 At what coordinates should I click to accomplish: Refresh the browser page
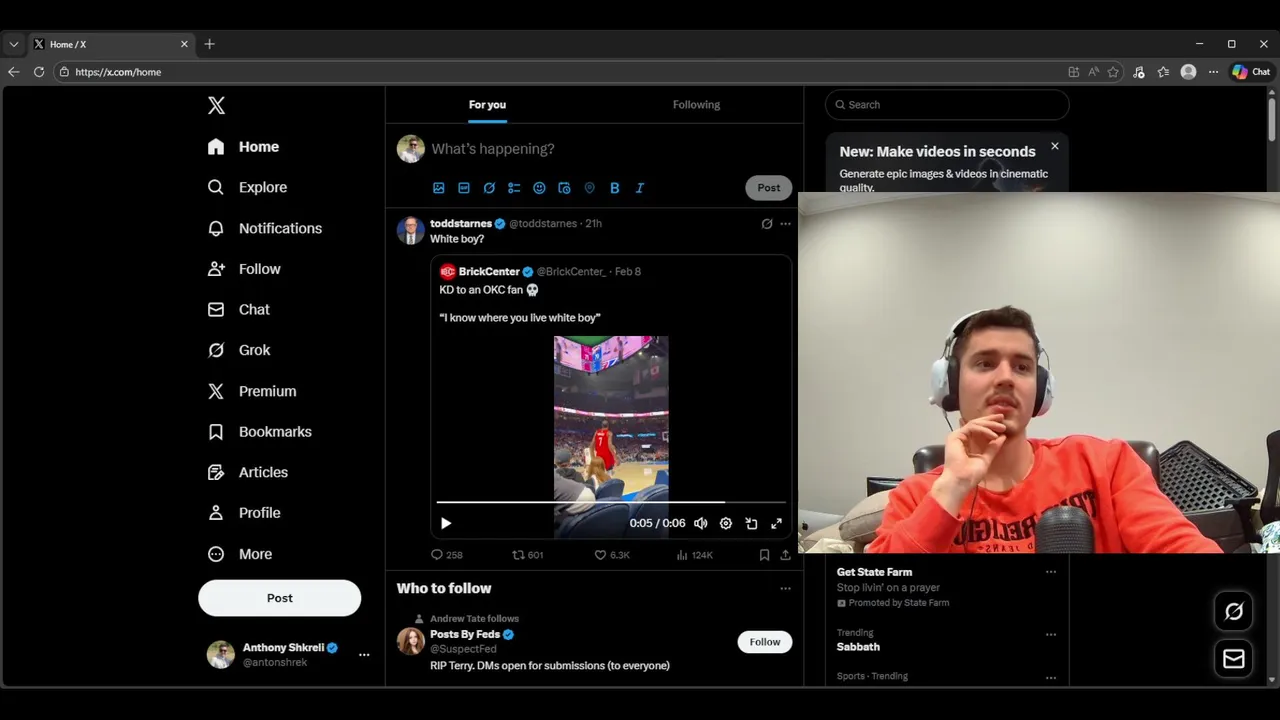39,72
